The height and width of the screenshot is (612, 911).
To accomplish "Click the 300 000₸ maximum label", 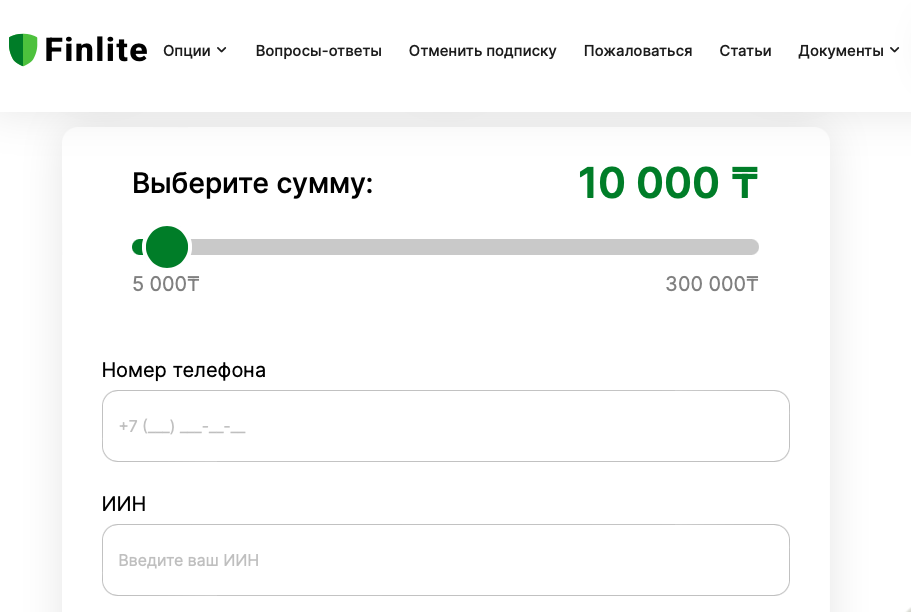I will pyautogui.click(x=711, y=284).
